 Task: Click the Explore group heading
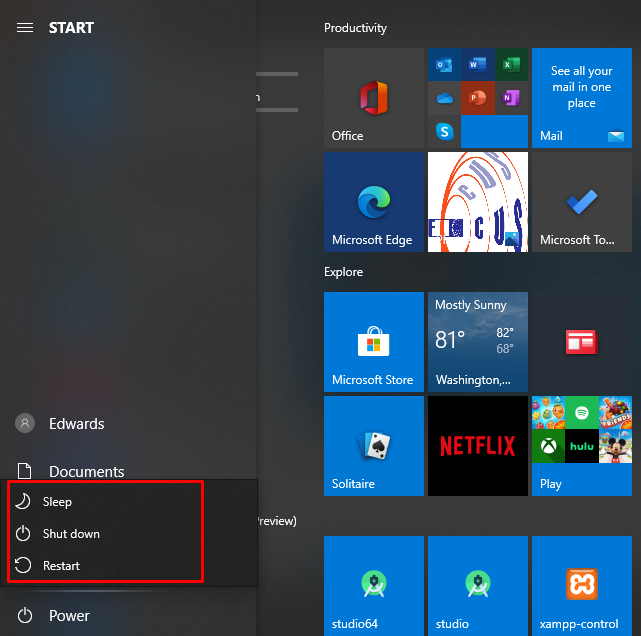(343, 272)
